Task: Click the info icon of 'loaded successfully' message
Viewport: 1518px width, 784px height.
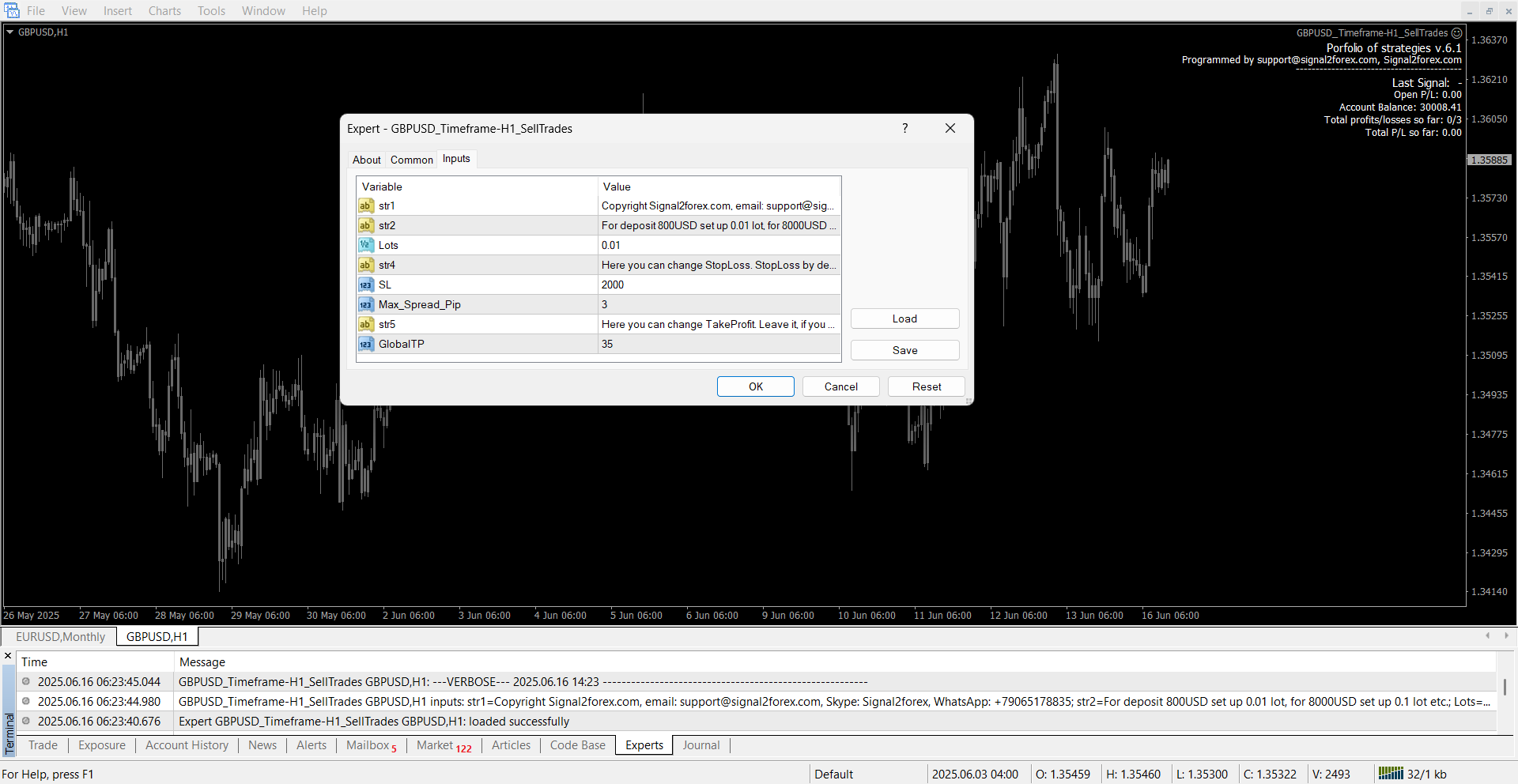Action: pos(26,721)
